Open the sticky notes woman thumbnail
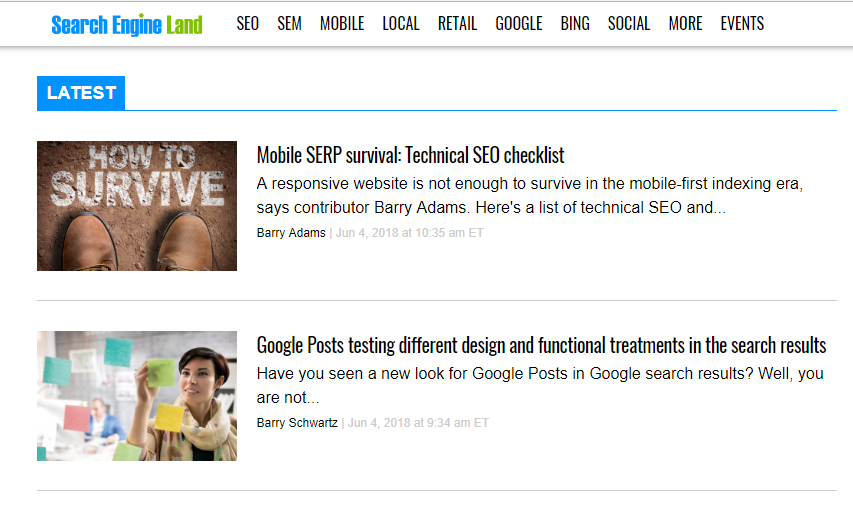Screen dimensions: 853x511 pyautogui.click(x=137, y=396)
